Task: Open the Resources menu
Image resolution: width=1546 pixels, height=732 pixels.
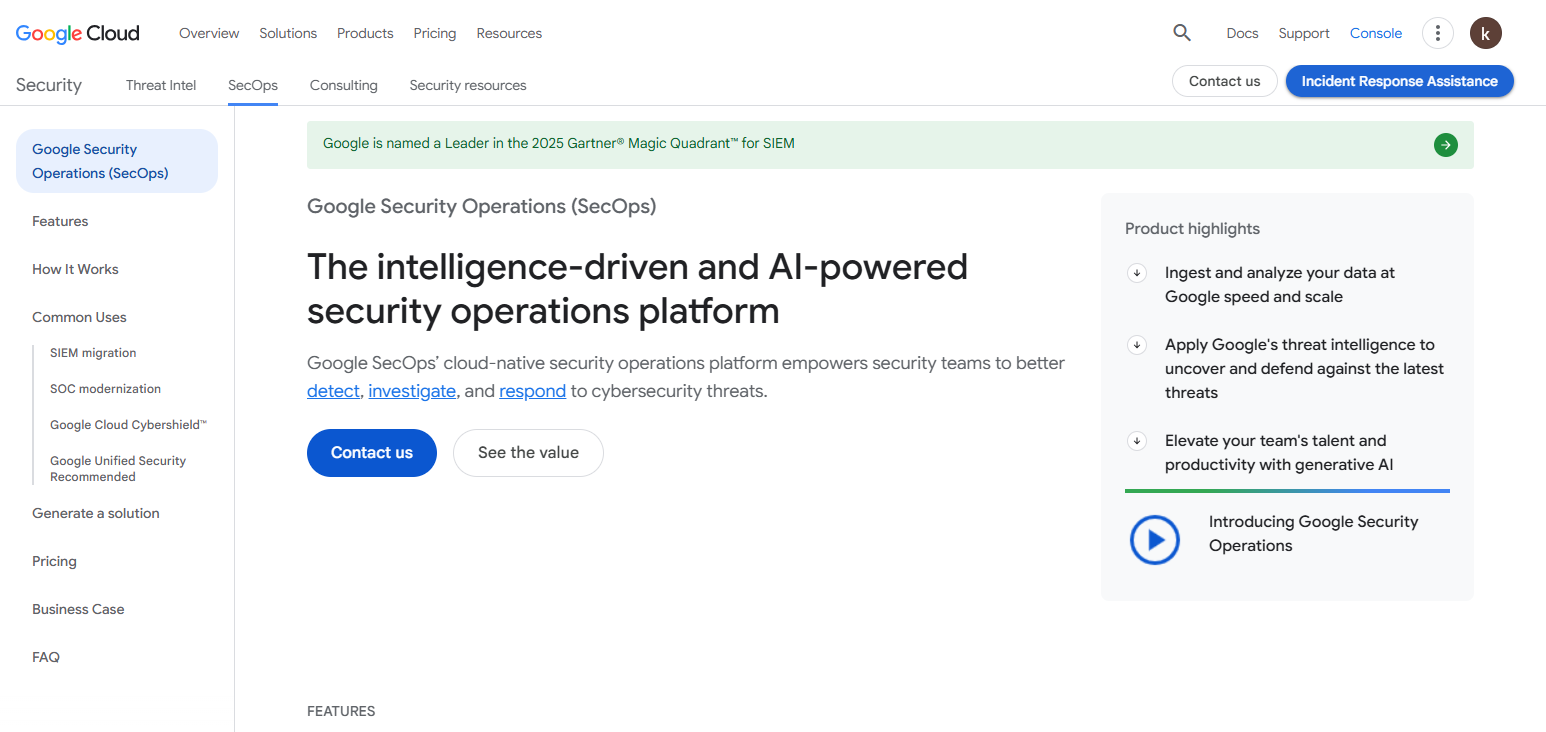Action: (x=509, y=33)
